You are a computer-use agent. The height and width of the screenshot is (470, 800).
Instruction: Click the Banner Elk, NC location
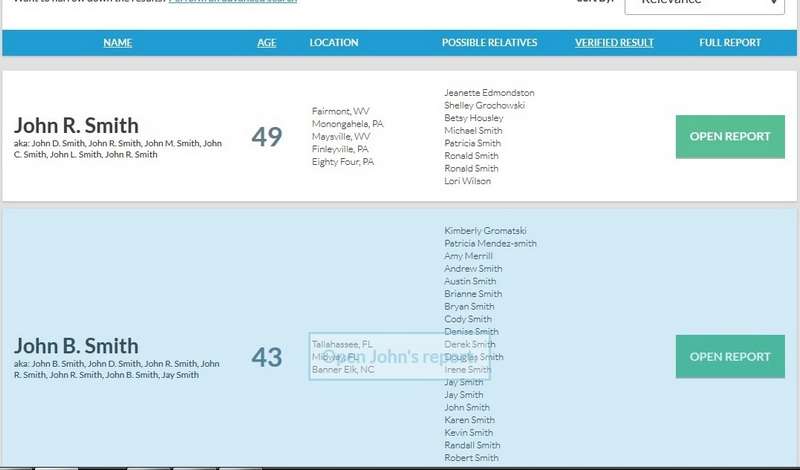(x=343, y=369)
